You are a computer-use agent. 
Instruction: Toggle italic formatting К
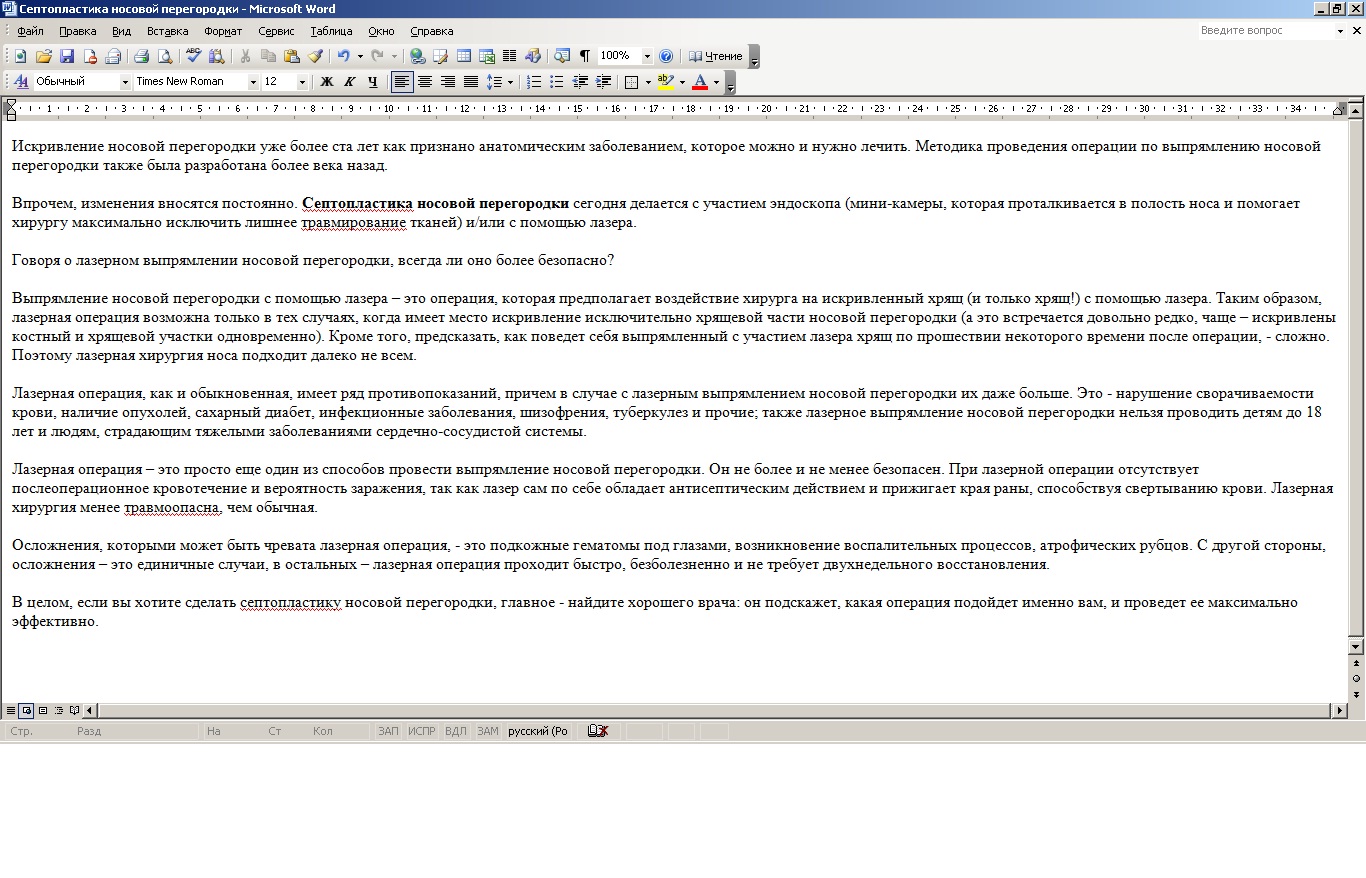349,82
